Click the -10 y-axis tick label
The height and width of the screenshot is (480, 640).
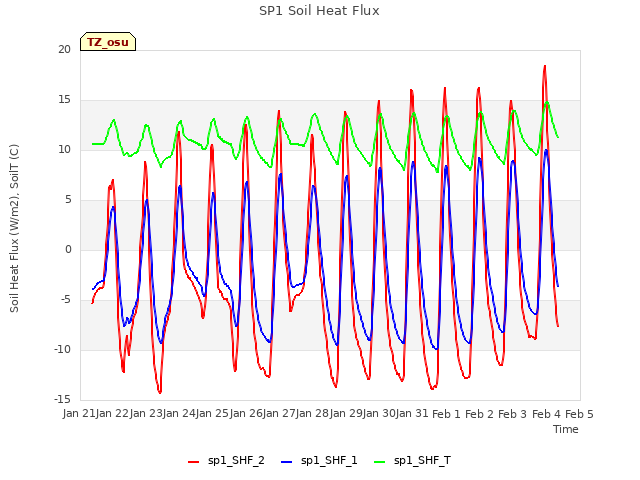(62, 349)
